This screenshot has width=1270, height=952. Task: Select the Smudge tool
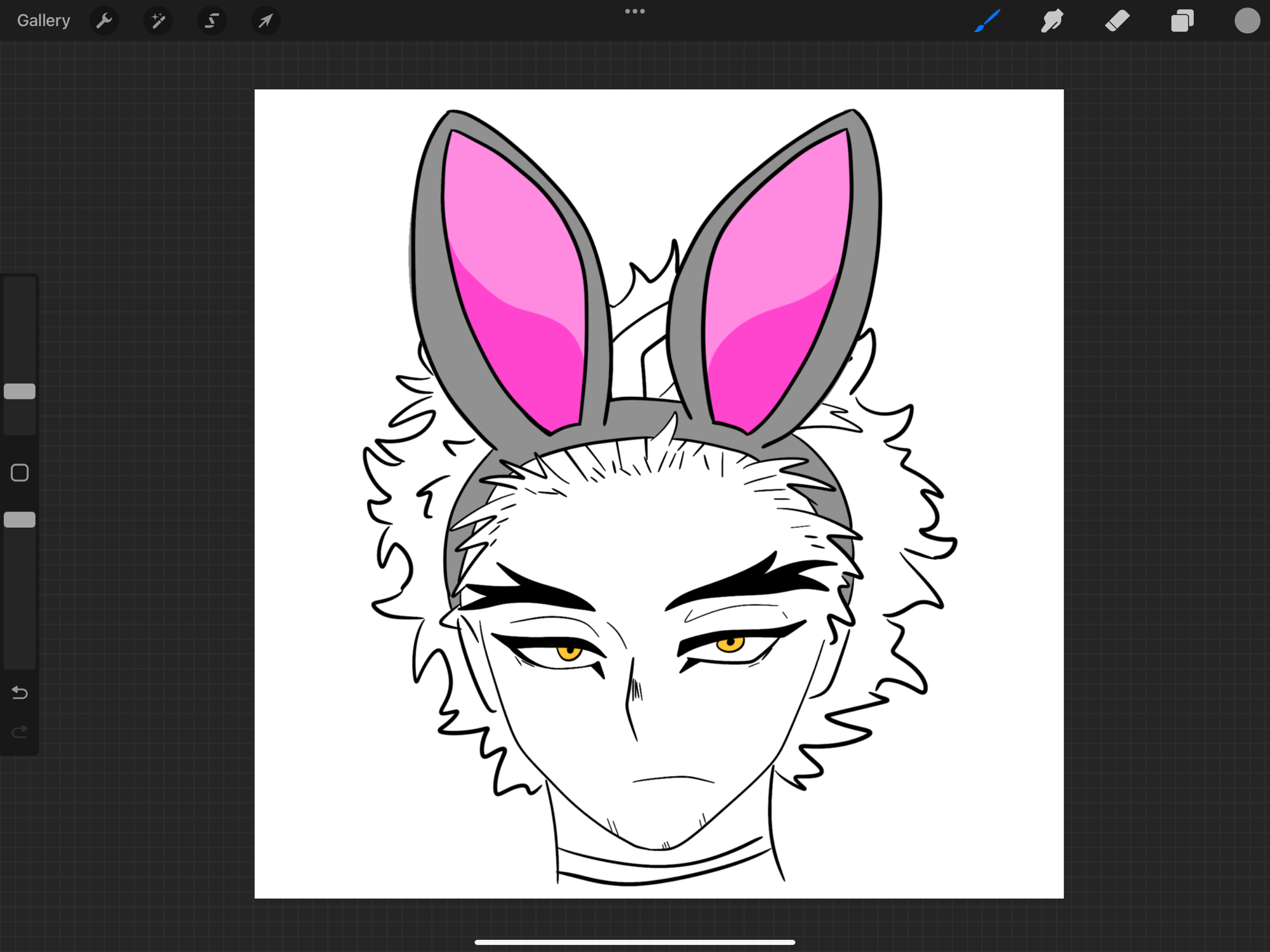(1052, 21)
